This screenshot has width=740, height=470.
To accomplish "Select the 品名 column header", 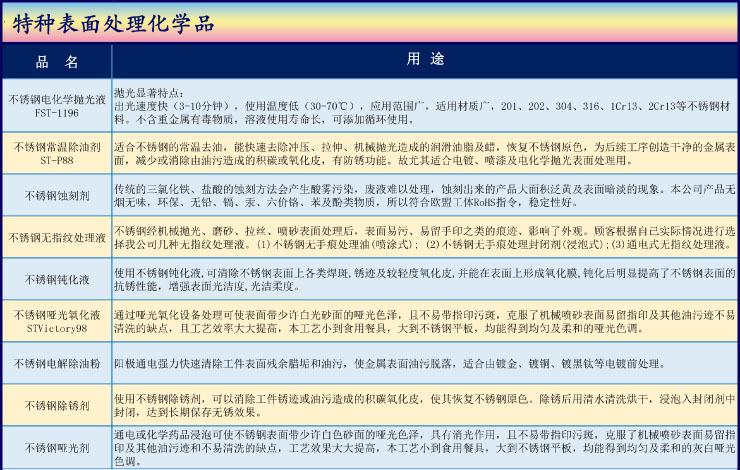I will tap(56, 62).
